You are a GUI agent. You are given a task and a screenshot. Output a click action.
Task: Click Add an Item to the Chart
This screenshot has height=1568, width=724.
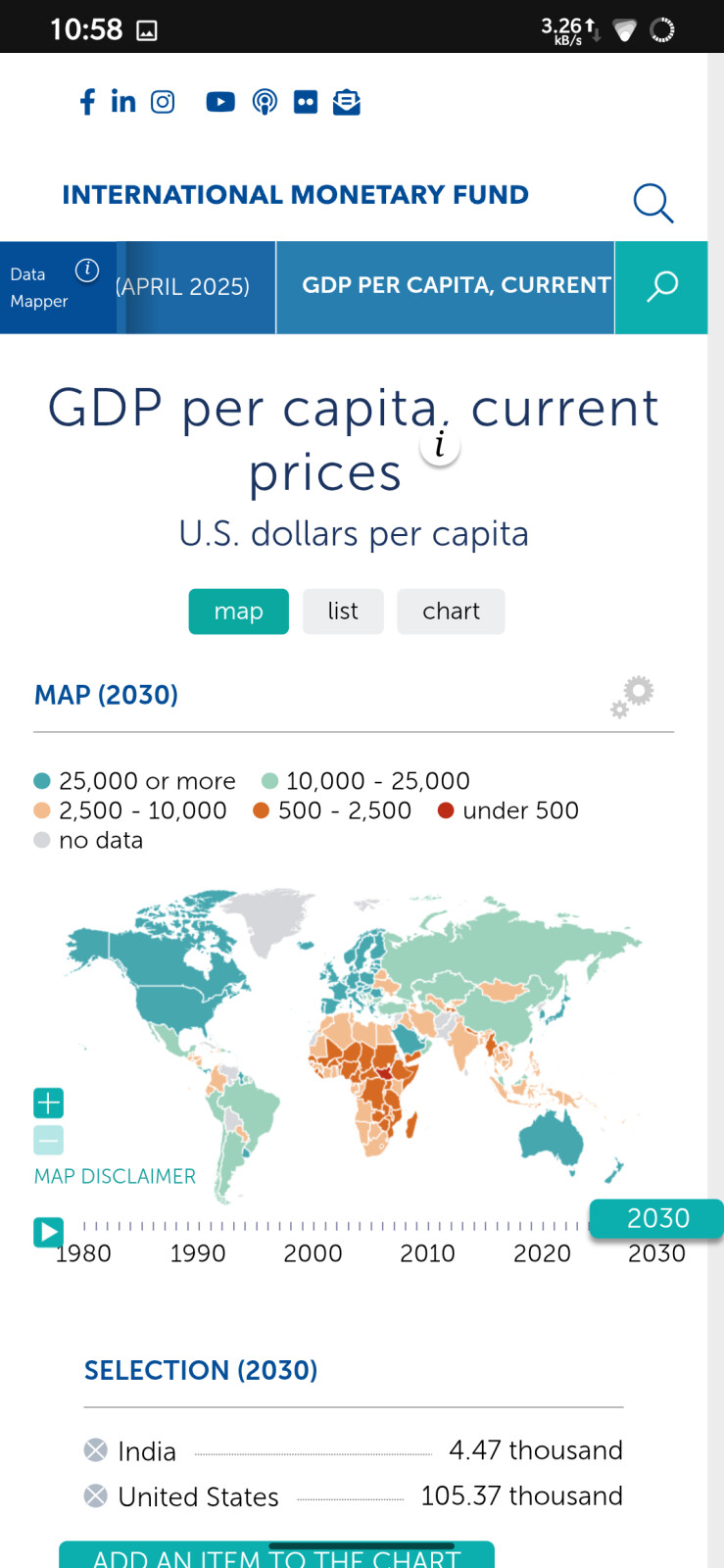tap(276, 1556)
